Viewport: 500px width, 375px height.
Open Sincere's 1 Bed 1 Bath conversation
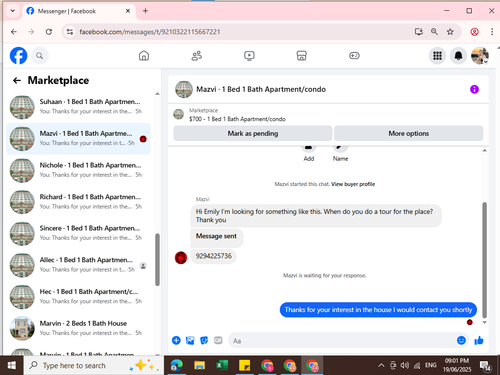(x=79, y=233)
